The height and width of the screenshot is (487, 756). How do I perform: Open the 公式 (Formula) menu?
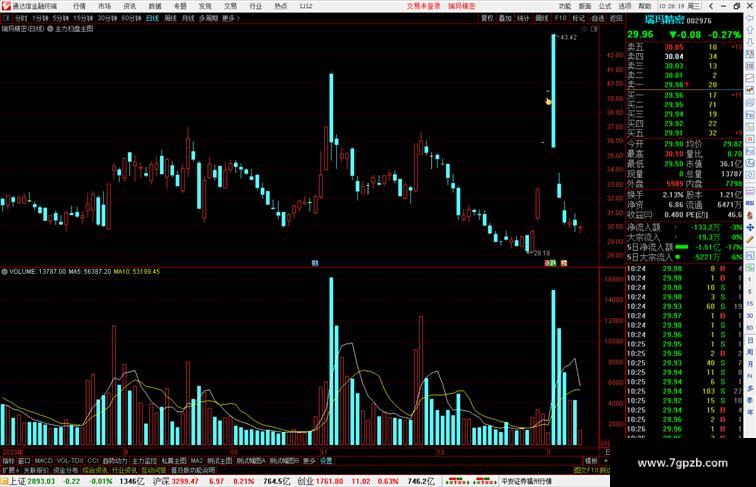[605, 6]
